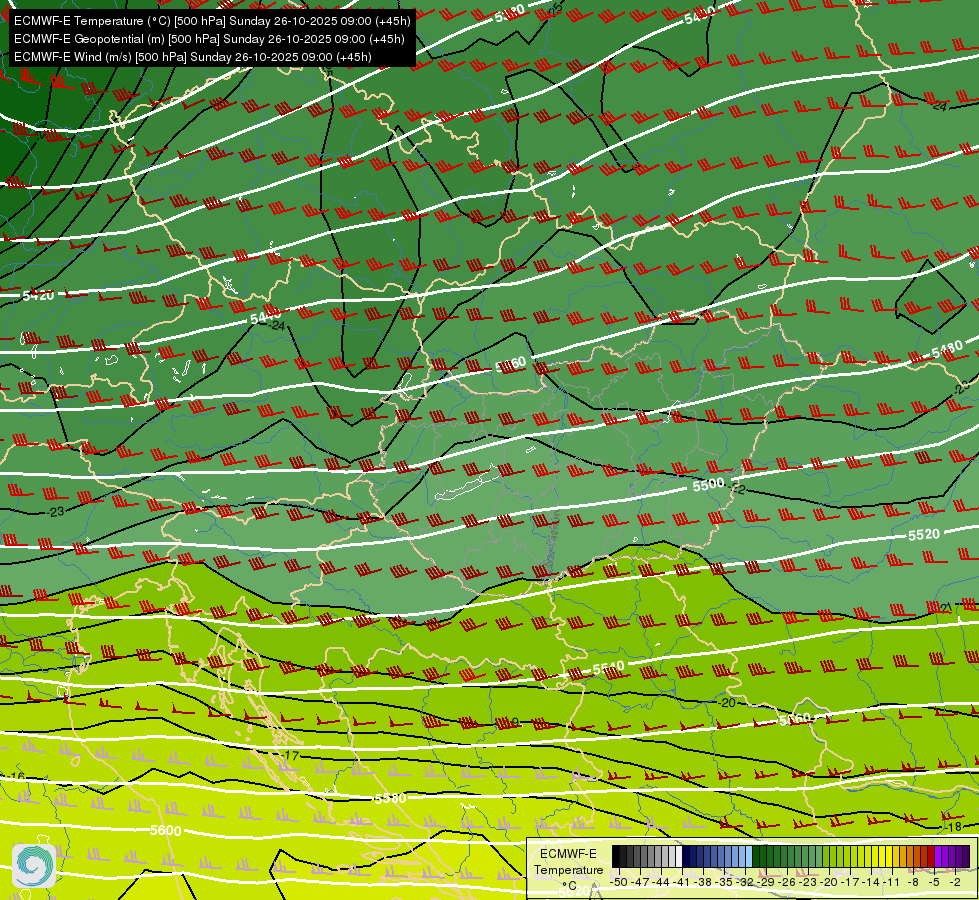The width and height of the screenshot is (979, 900).
Task: Click the -20 isotherm label on the map
Action: (727, 703)
